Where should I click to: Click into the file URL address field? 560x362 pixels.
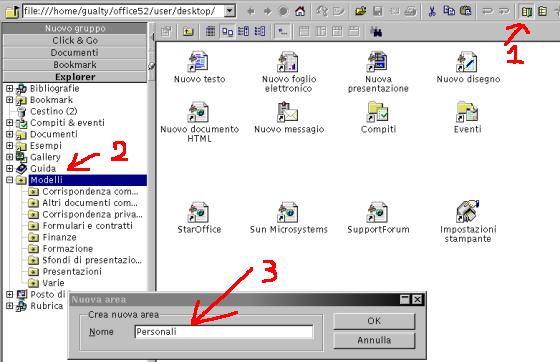[124, 11]
